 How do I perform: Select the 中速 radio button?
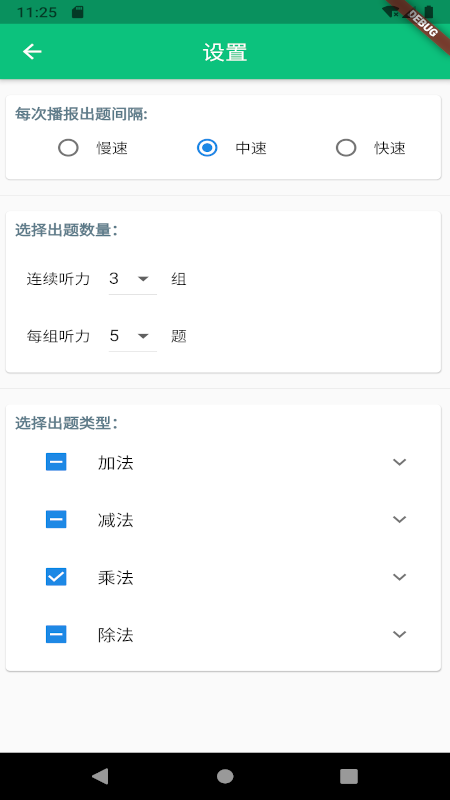(207, 148)
